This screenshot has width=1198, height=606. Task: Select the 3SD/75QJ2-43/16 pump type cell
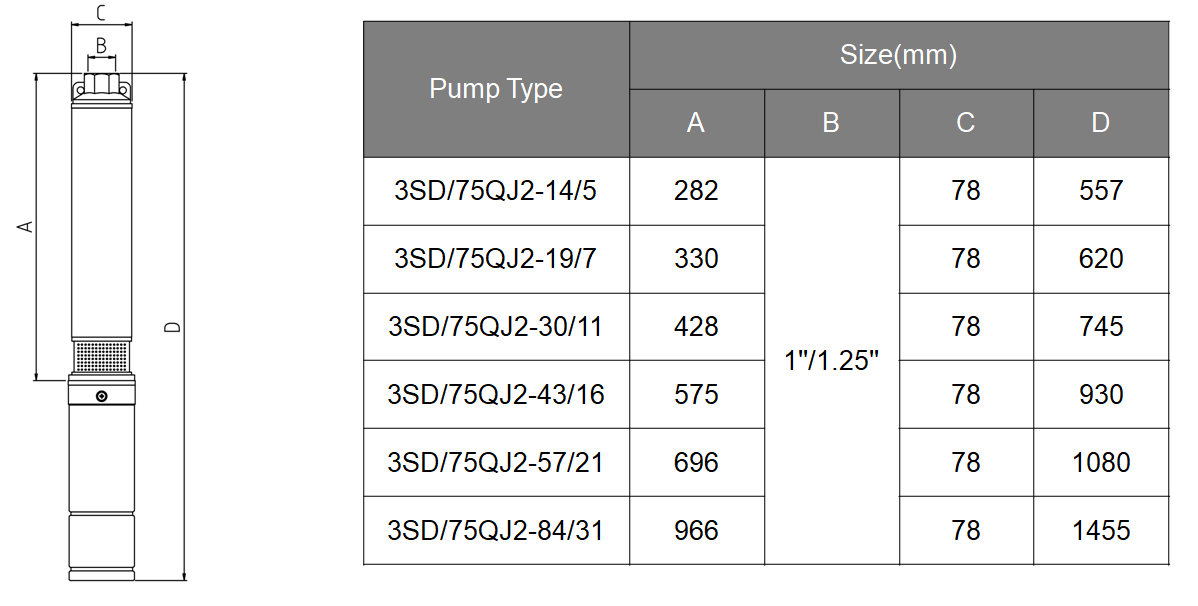[x=496, y=395]
